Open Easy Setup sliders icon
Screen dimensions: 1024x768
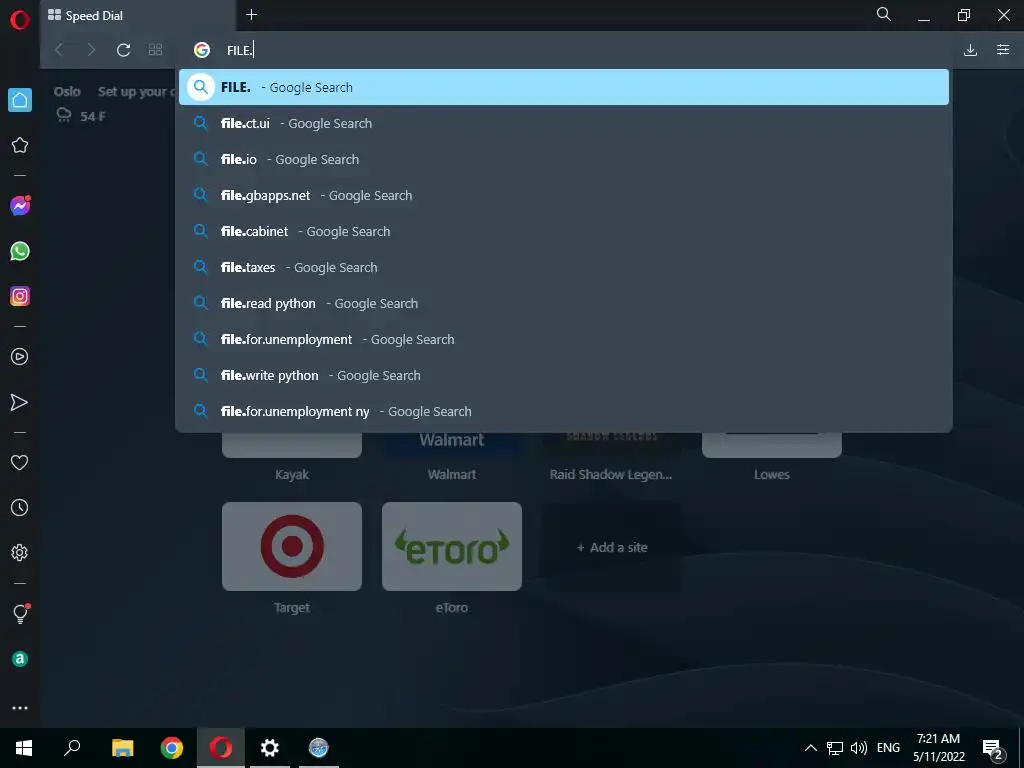pos(1003,50)
